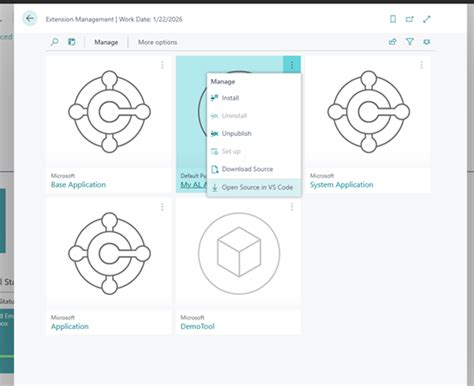Click the Install menu item icon
The width and height of the screenshot is (474, 386).
coord(215,98)
